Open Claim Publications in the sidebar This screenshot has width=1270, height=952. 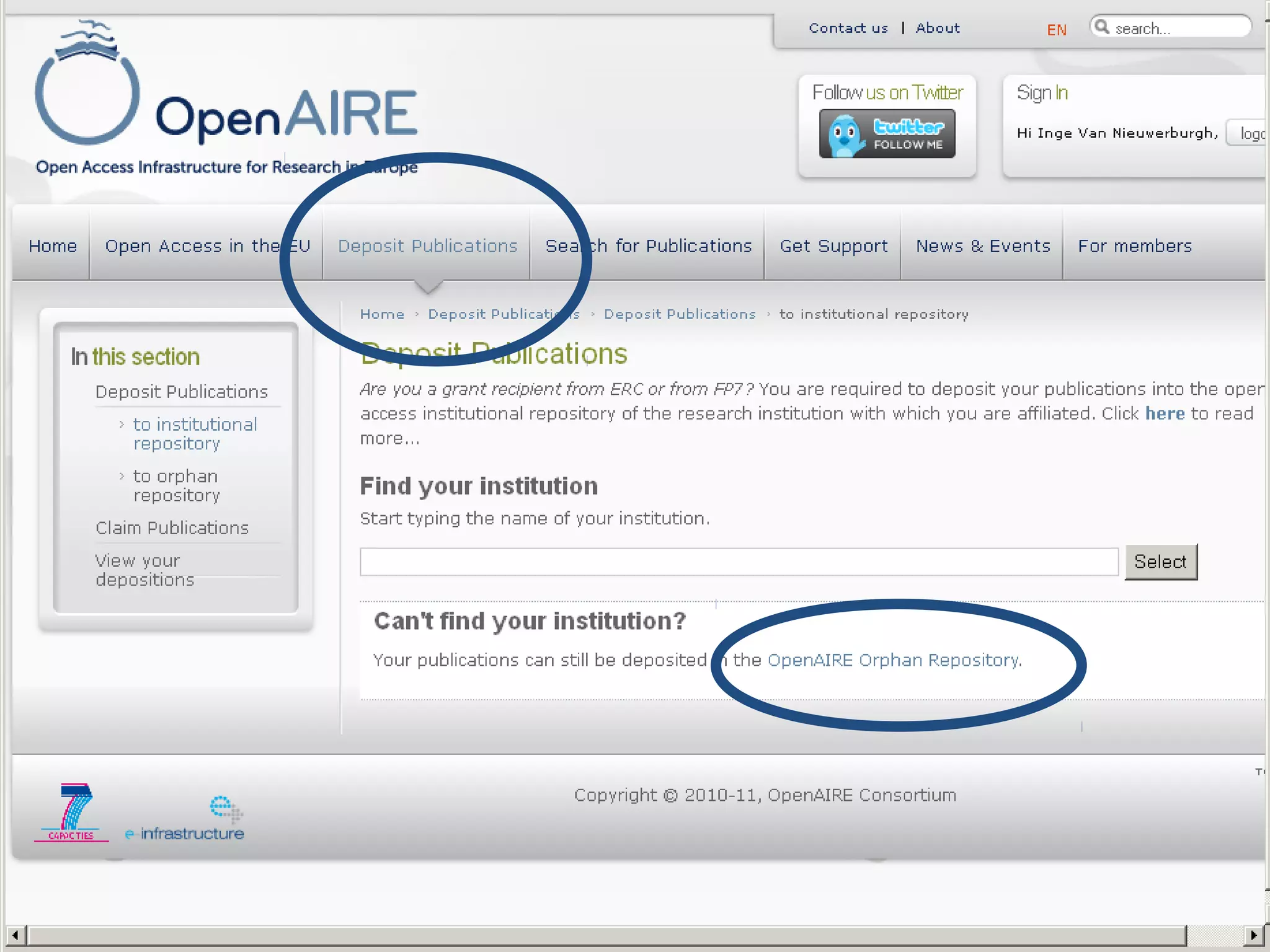(172, 528)
